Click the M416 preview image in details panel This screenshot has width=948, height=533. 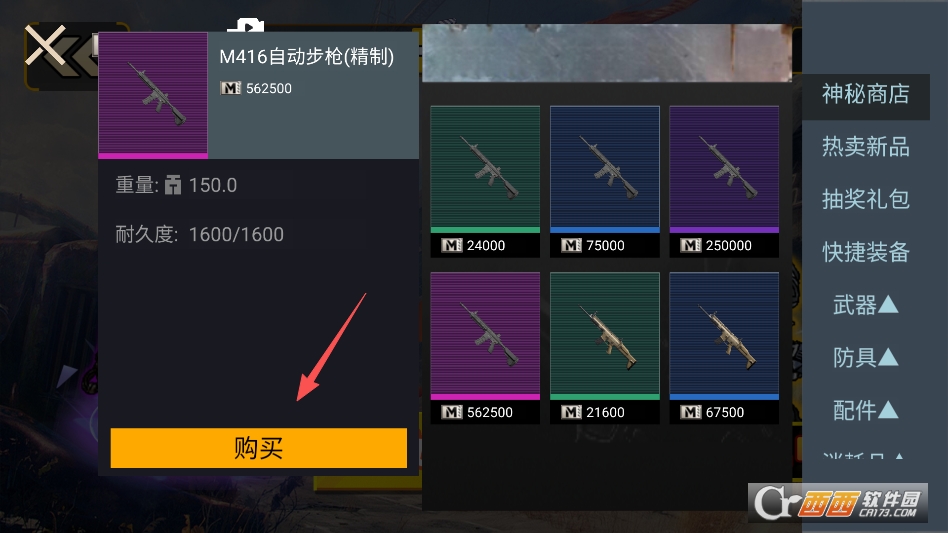click(x=153, y=95)
